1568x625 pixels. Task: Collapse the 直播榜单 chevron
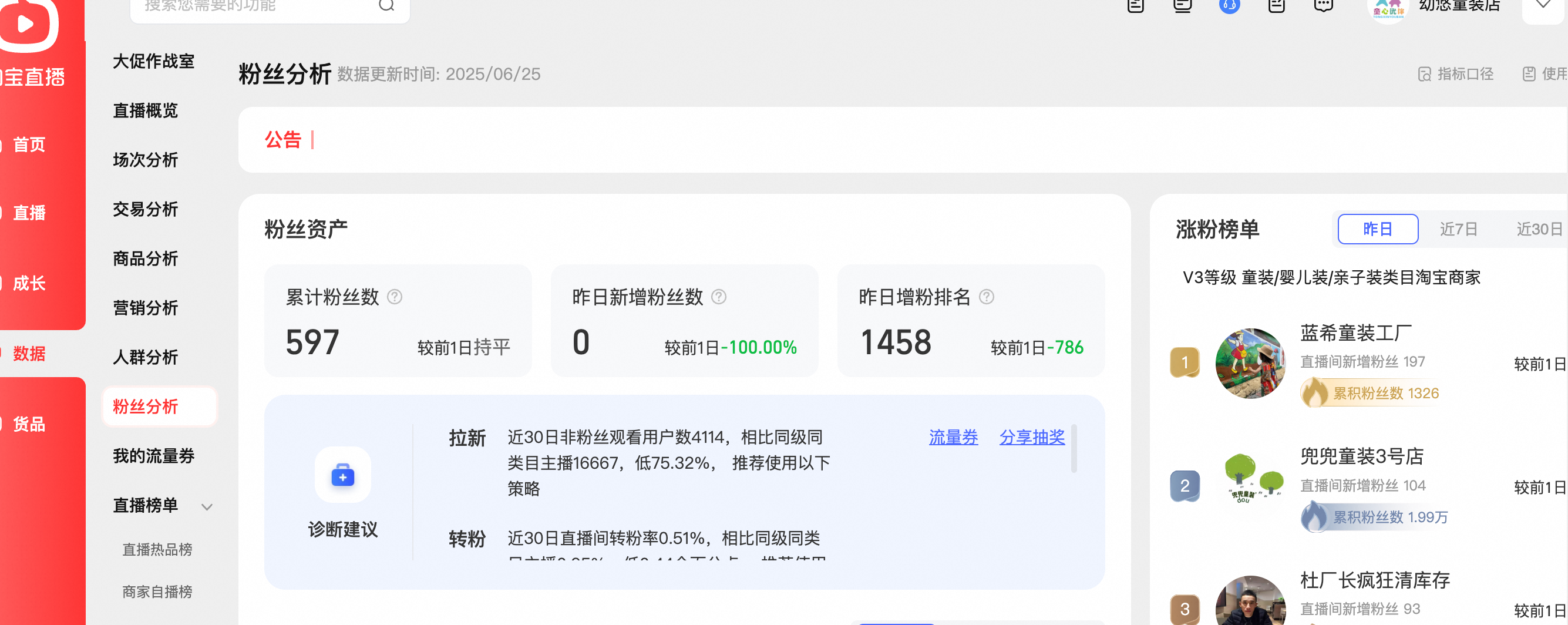(207, 506)
